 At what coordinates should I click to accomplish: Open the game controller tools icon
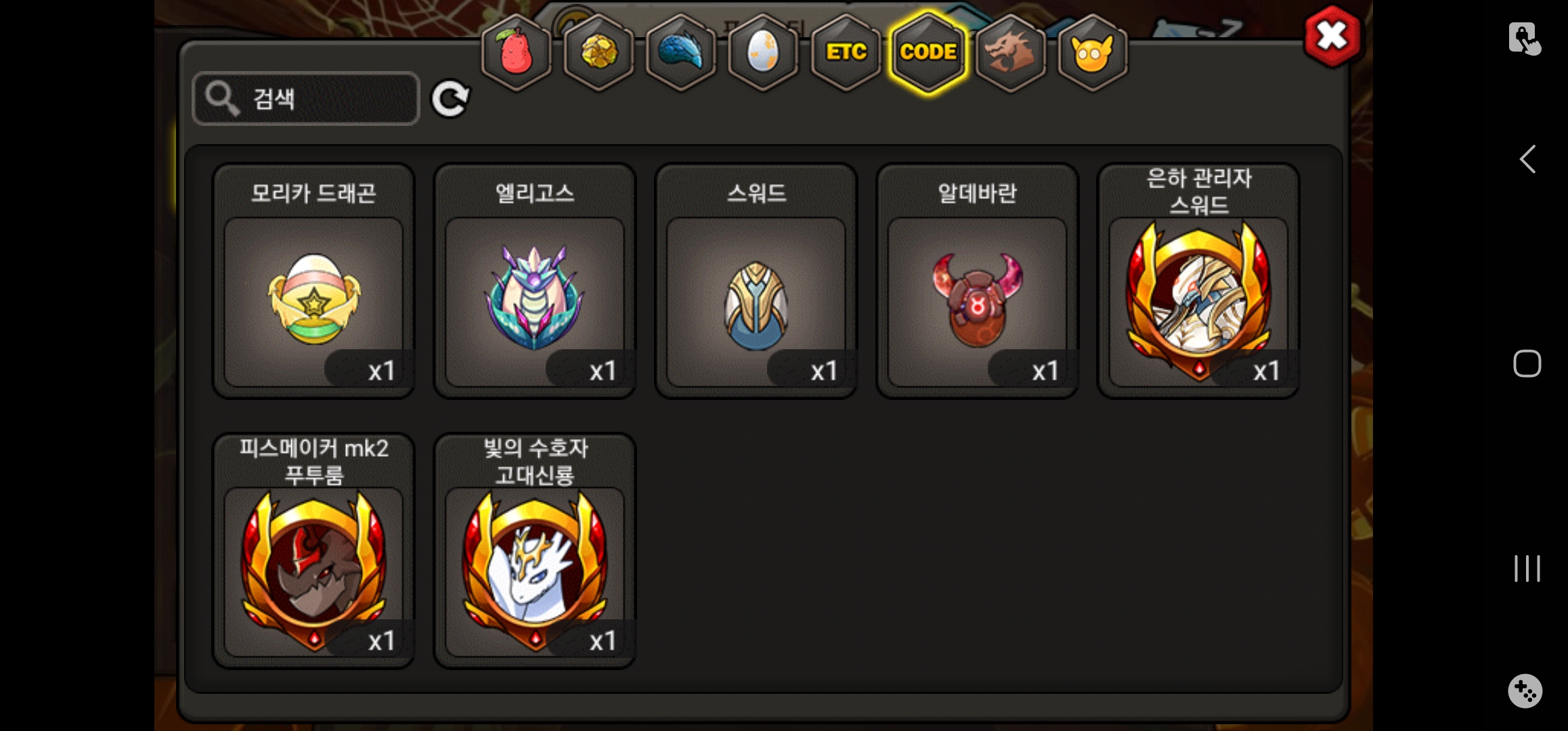coord(1525,691)
